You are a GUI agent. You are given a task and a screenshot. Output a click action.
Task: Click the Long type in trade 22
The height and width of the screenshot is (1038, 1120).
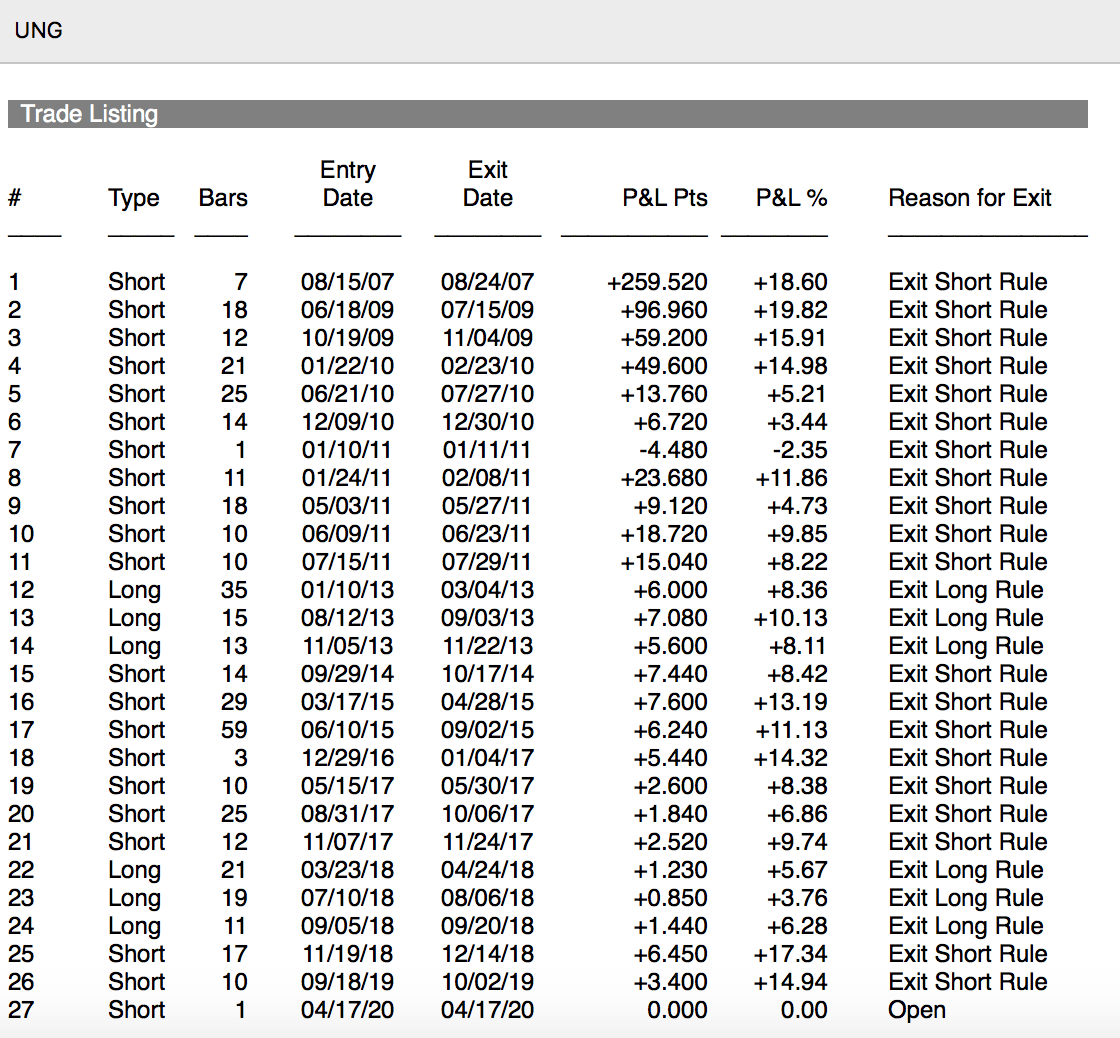[x=134, y=870]
